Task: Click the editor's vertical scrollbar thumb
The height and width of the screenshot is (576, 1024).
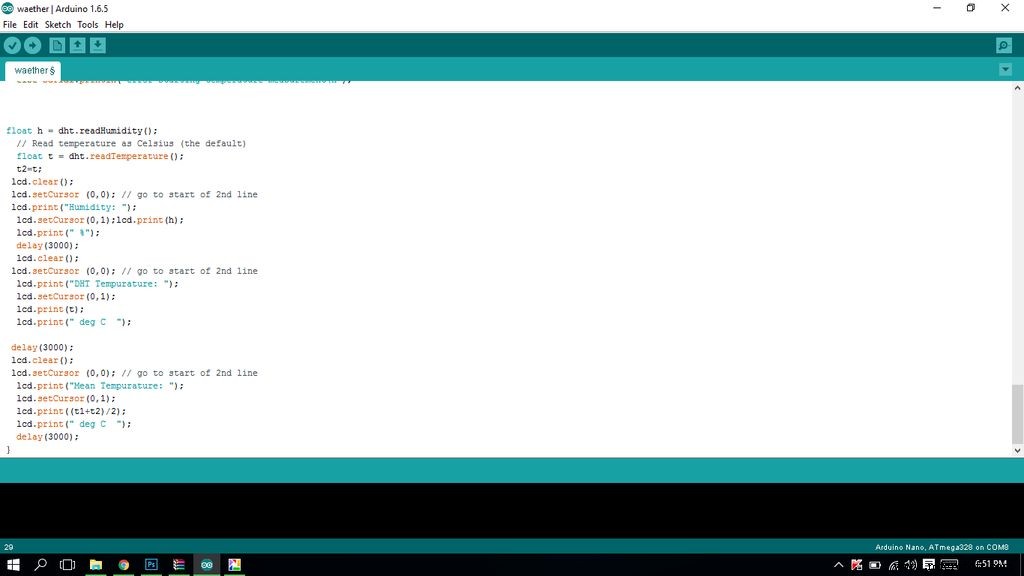Action: pos(1017,413)
